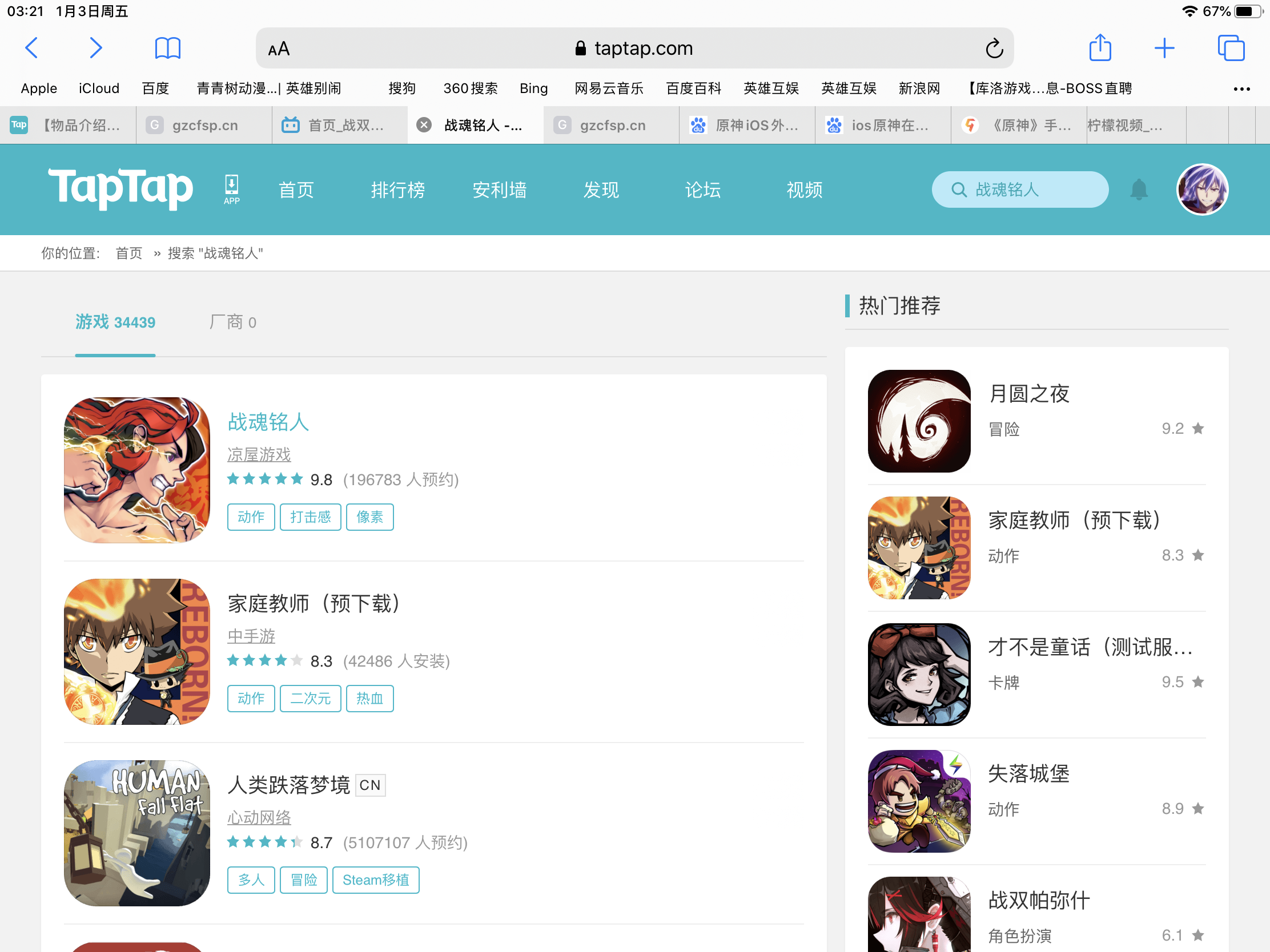Open 失落城堡 recommended game icon
1270x952 pixels.
(919, 801)
